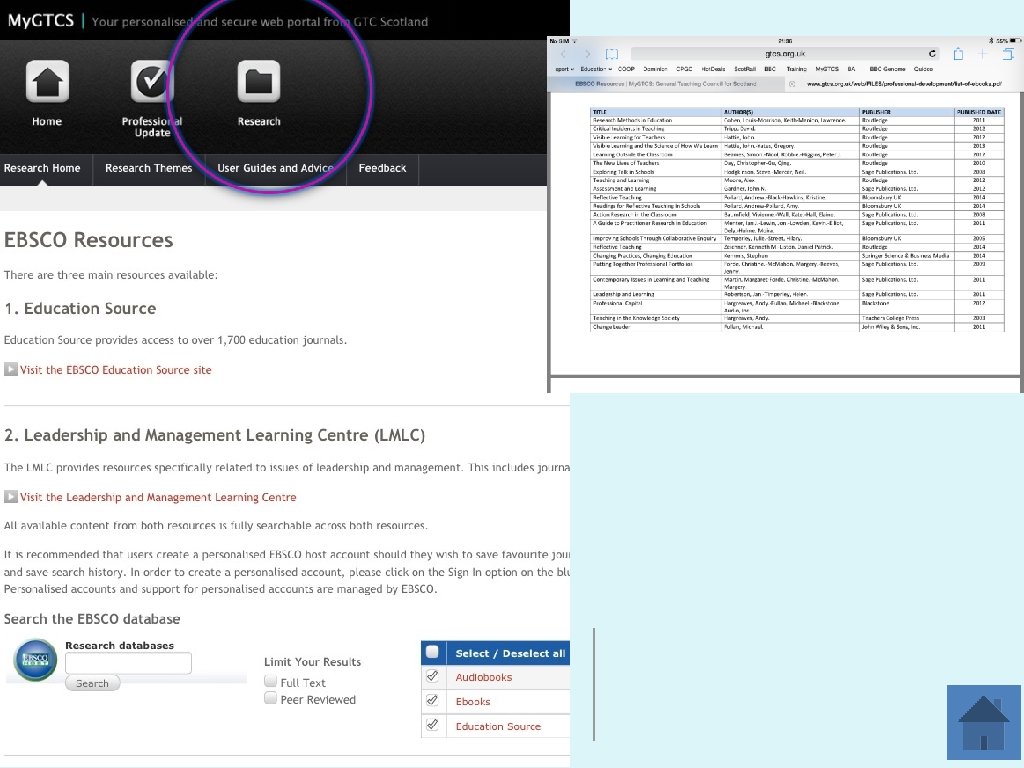Open the Professional Update checkmark icon
The height and width of the screenshot is (768, 1024).
point(152,82)
